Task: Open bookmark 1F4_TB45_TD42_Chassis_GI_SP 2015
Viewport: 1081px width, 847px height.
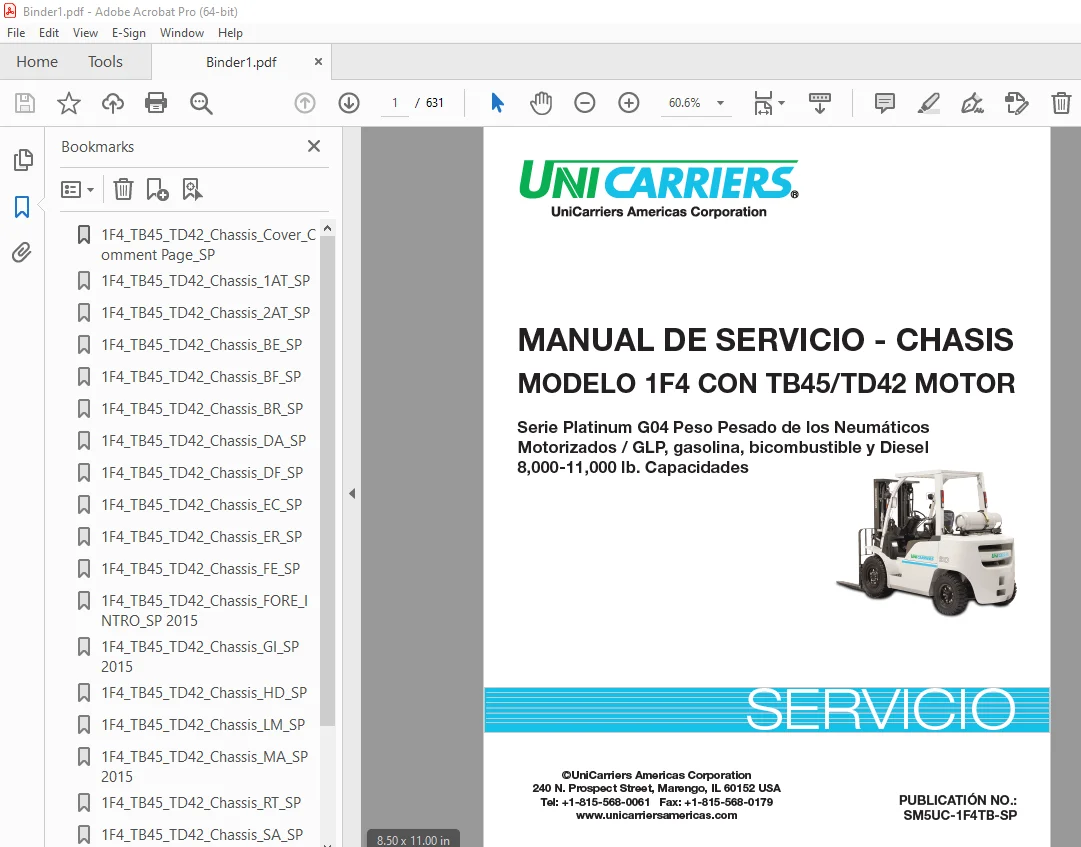Action: [x=200, y=657]
